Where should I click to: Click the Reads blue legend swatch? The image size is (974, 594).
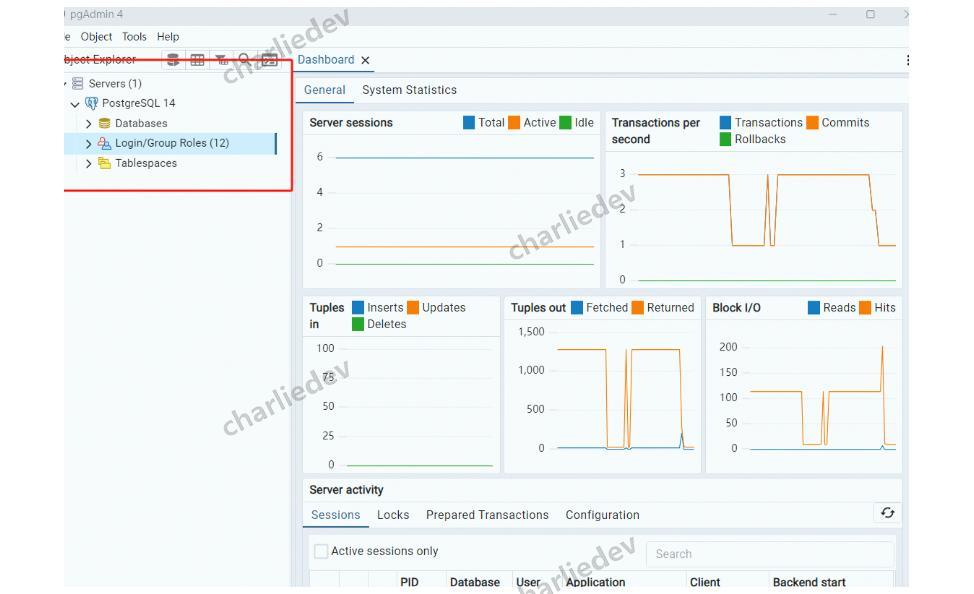[814, 308]
